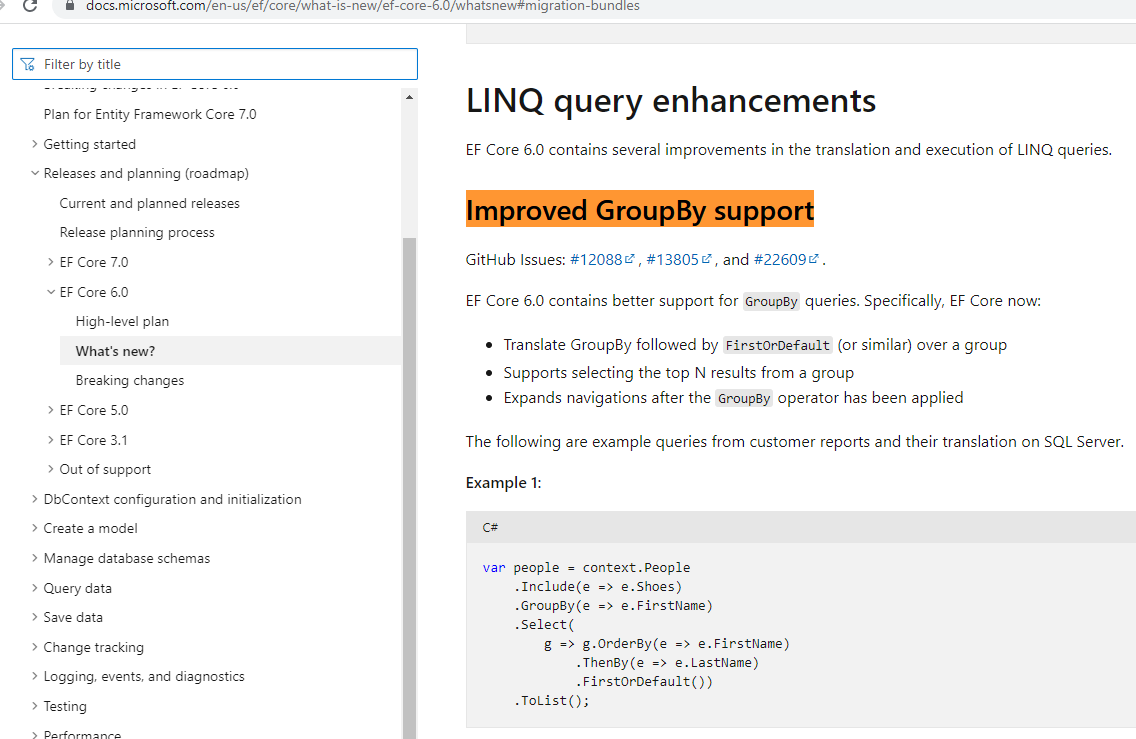
Task: Click the LINQ query enhancements heading
Action: tap(671, 101)
